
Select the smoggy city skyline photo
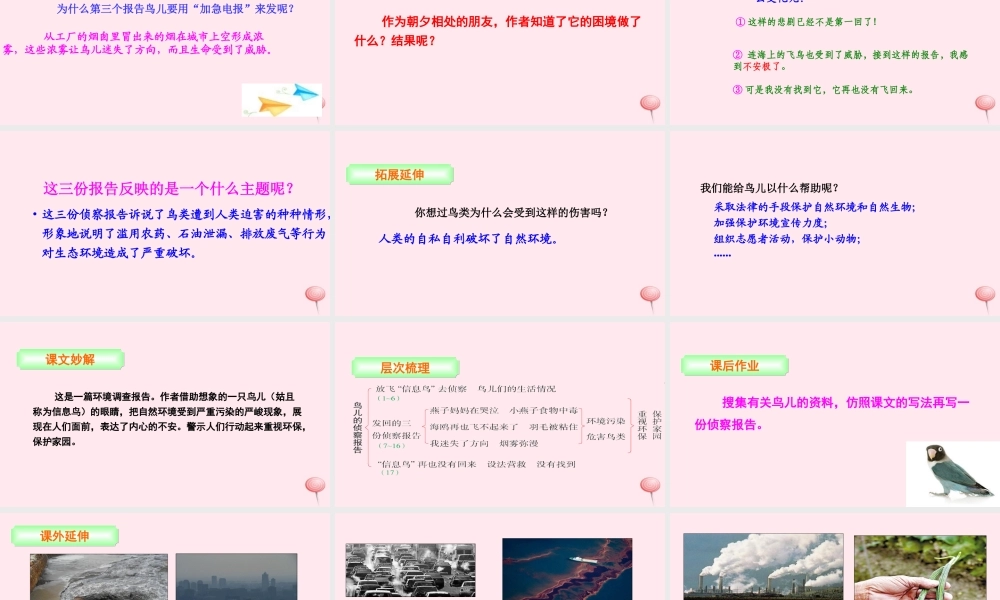(237, 576)
